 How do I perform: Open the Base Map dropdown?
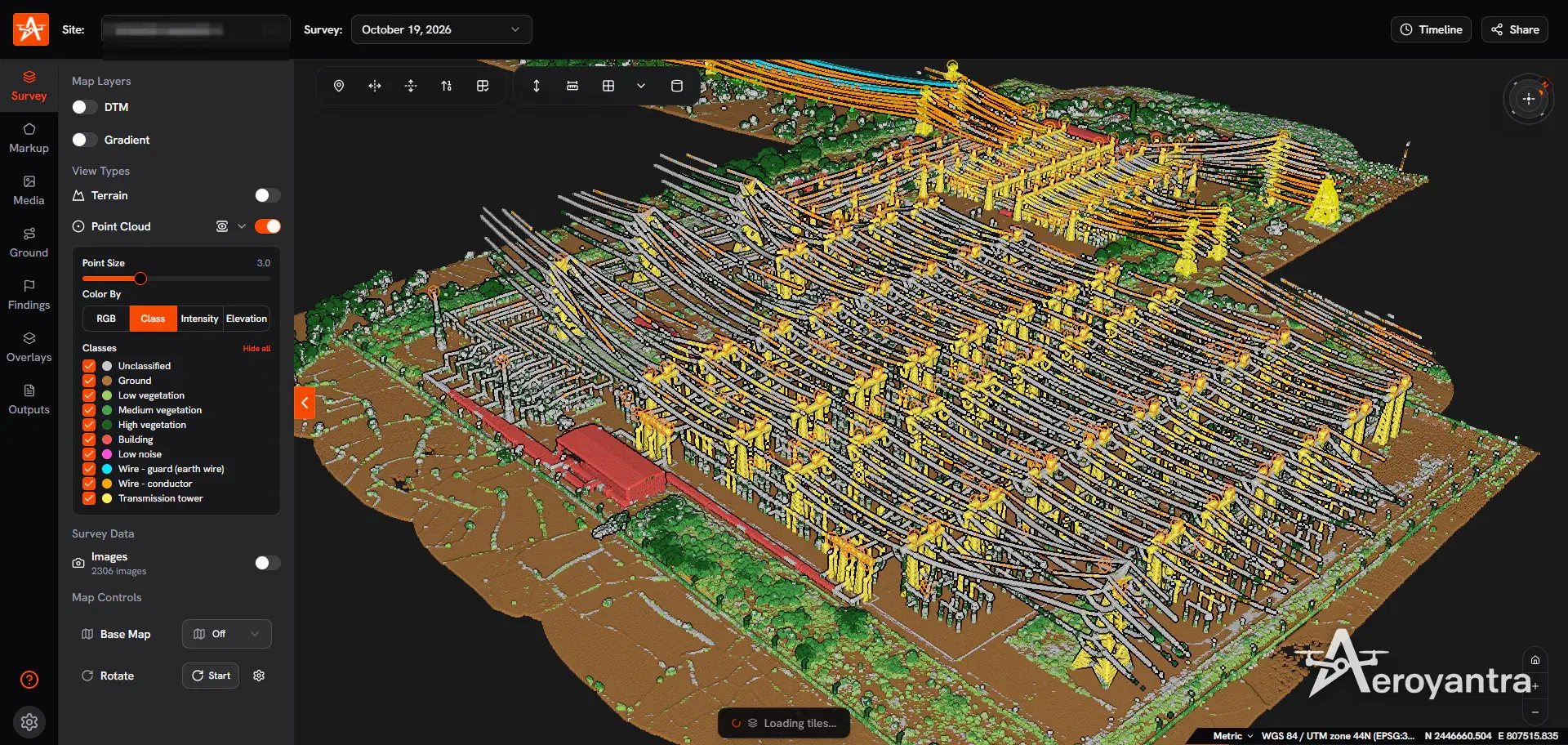(x=226, y=634)
